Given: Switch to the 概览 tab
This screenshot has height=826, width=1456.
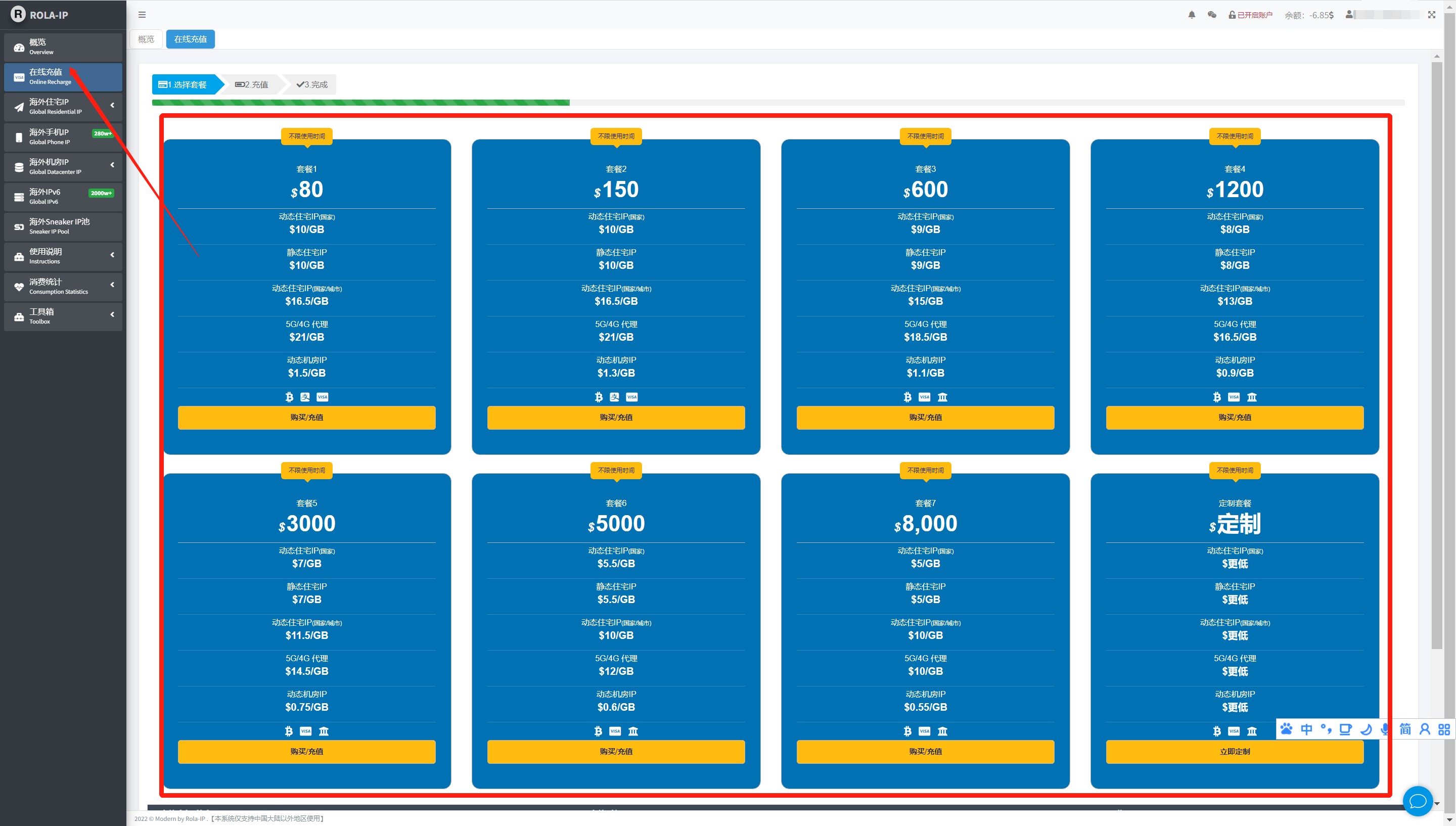Looking at the screenshot, I should pyautogui.click(x=146, y=39).
